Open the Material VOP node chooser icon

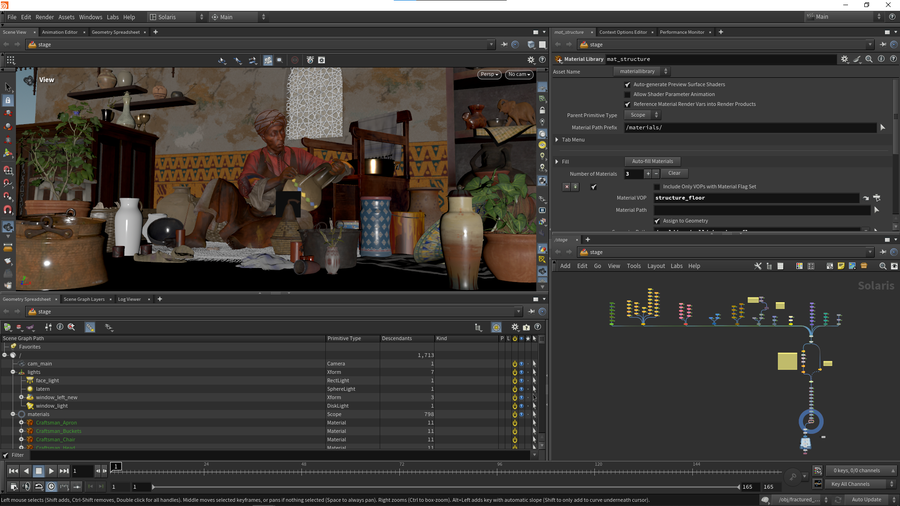click(x=877, y=198)
